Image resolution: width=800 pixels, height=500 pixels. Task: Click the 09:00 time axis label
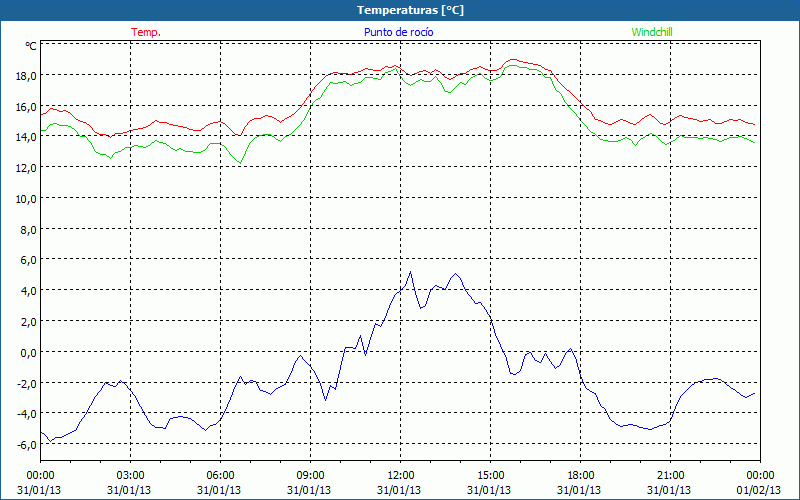point(310,476)
